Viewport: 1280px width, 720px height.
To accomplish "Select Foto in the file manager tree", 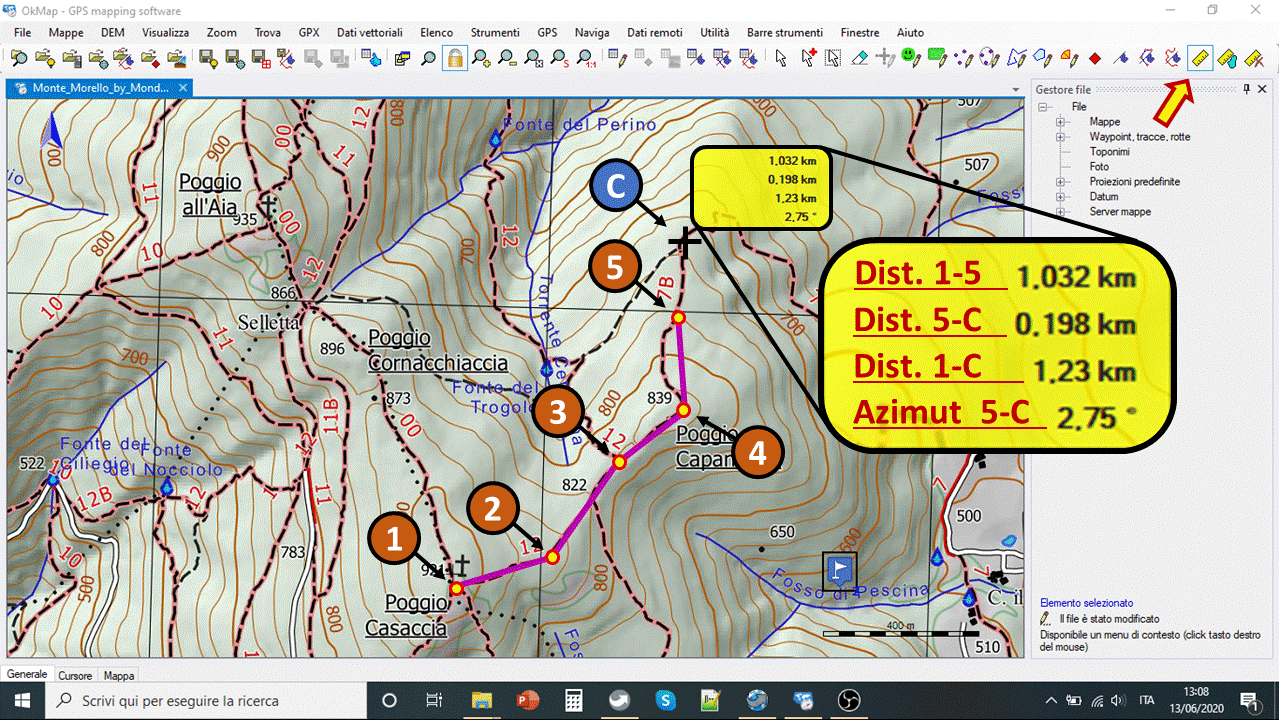I will (1099, 167).
